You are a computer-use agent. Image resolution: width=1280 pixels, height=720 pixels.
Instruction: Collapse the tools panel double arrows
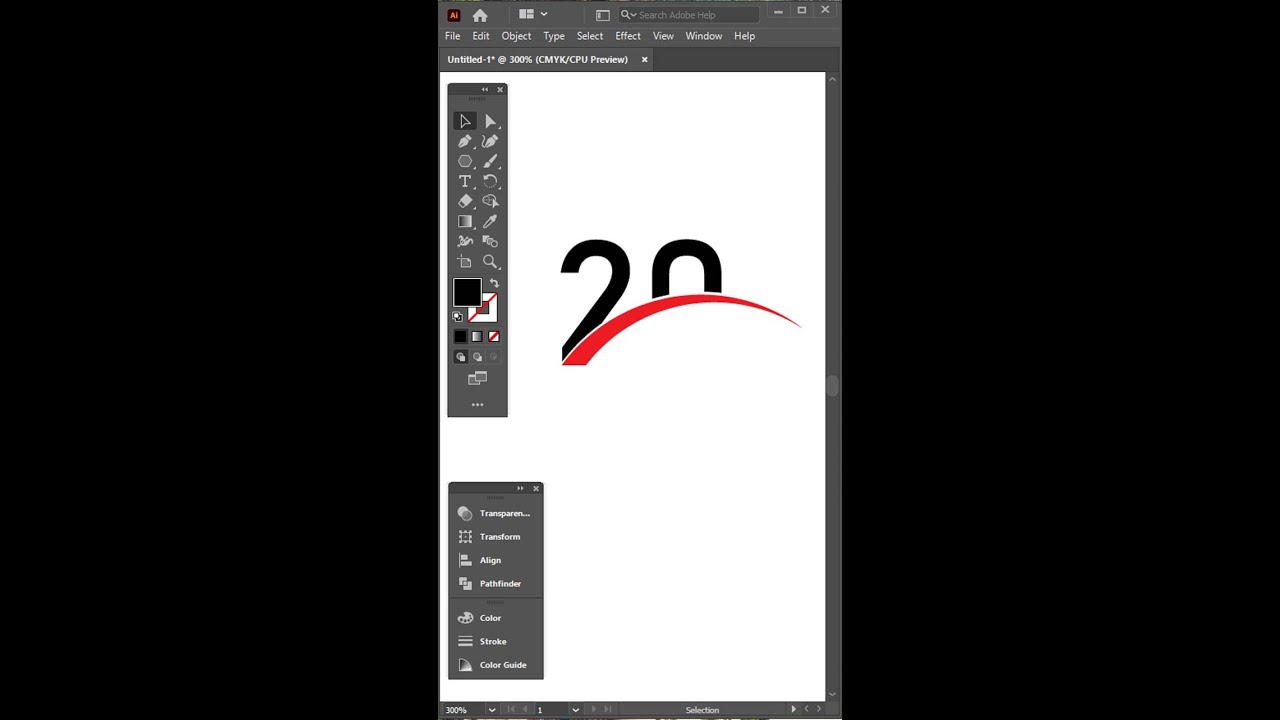tap(485, 90)
